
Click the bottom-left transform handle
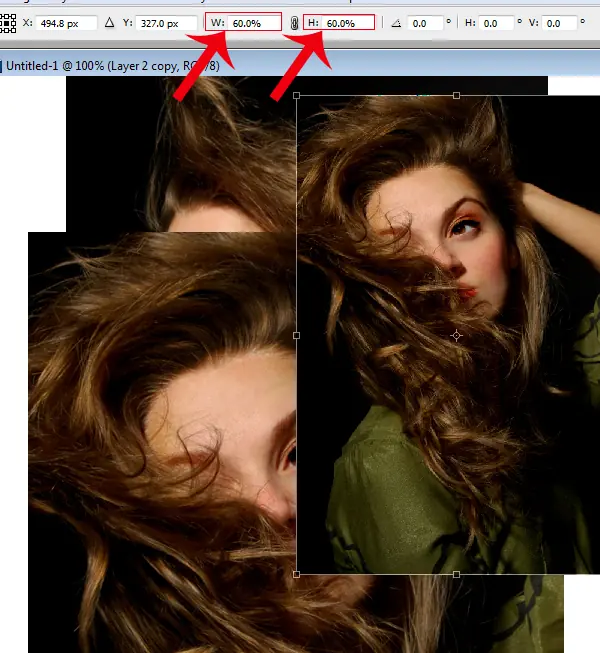296,575
